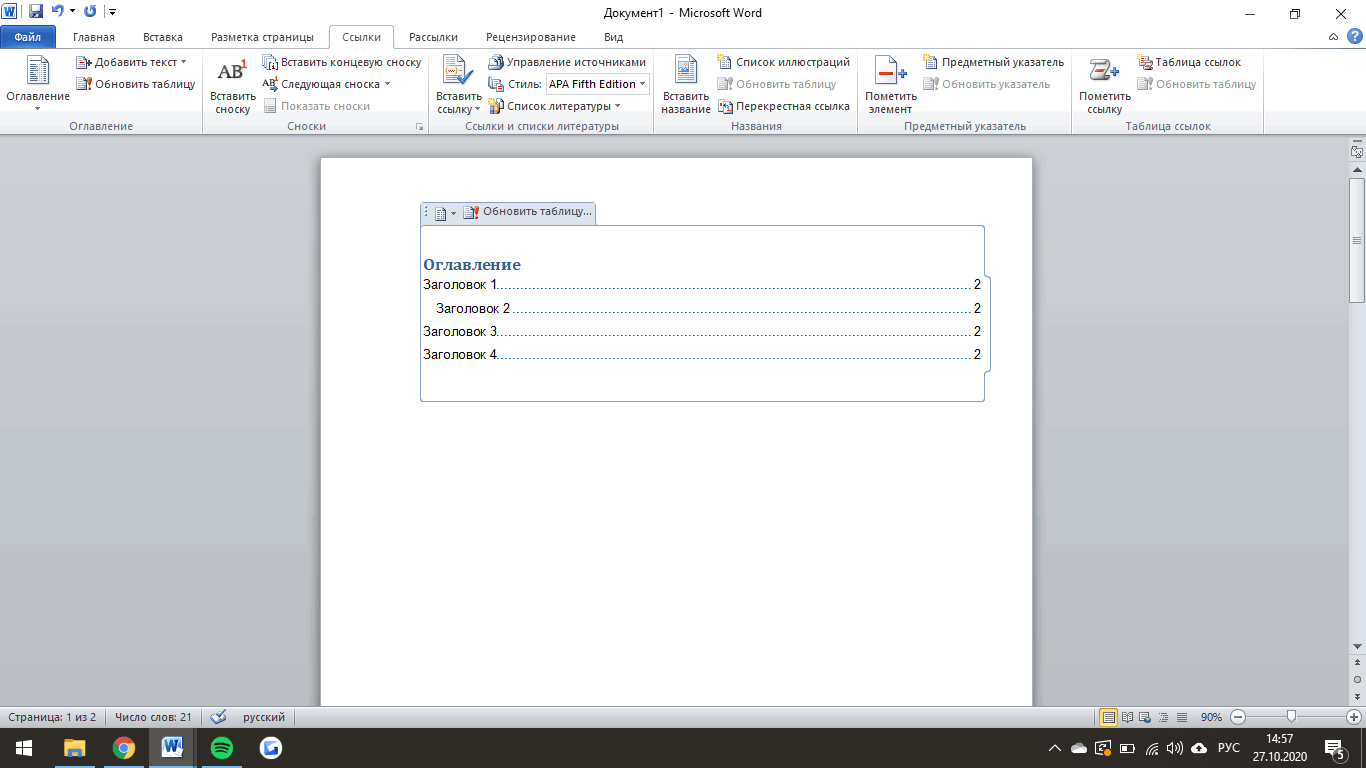Viewport: 1366px width, 768px height.
Task: Toggle the ribbon minimize arrow
Action: [x=1333, y=37]
